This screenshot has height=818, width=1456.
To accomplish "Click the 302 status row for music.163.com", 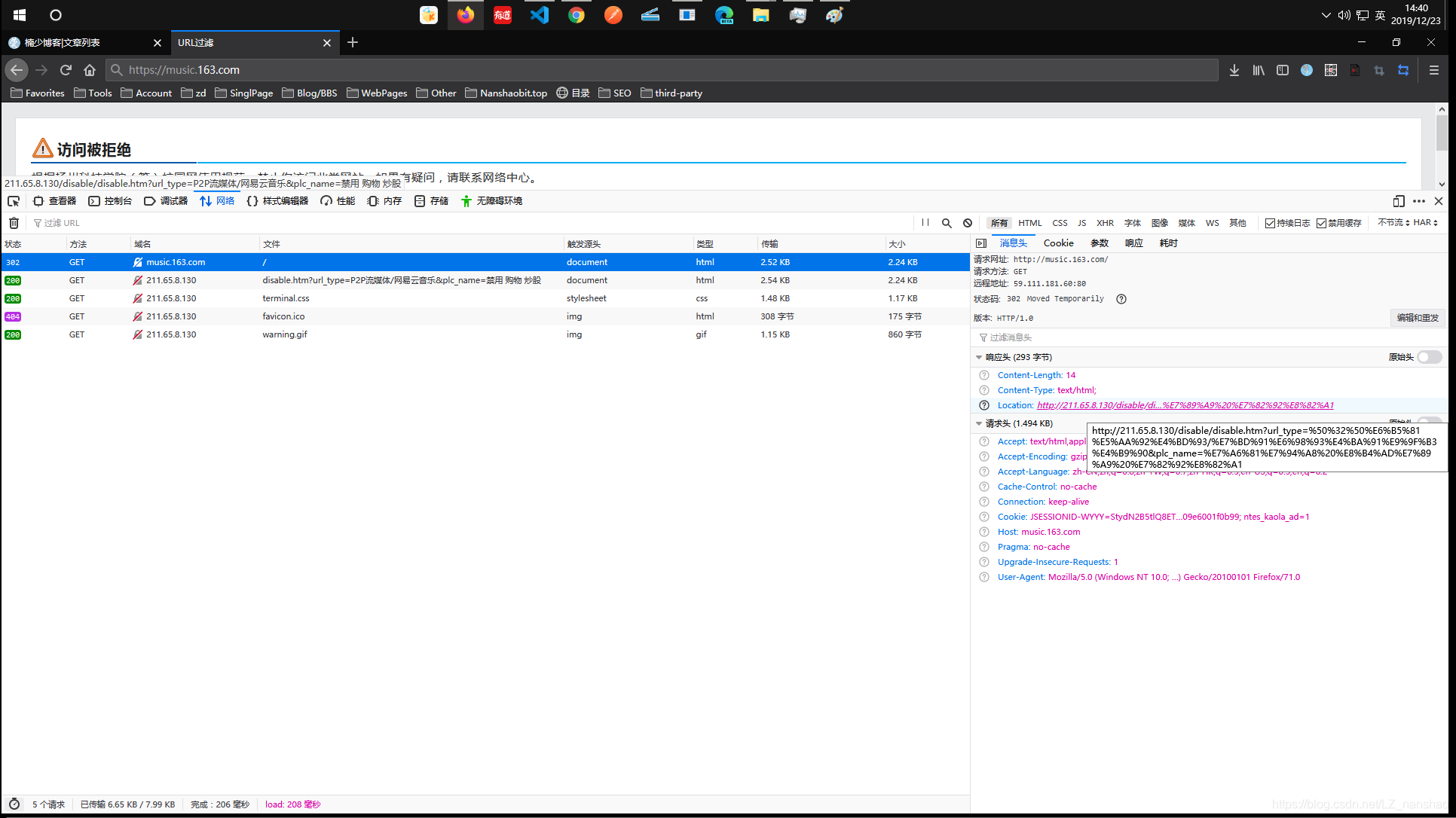I will pos(485,261).
